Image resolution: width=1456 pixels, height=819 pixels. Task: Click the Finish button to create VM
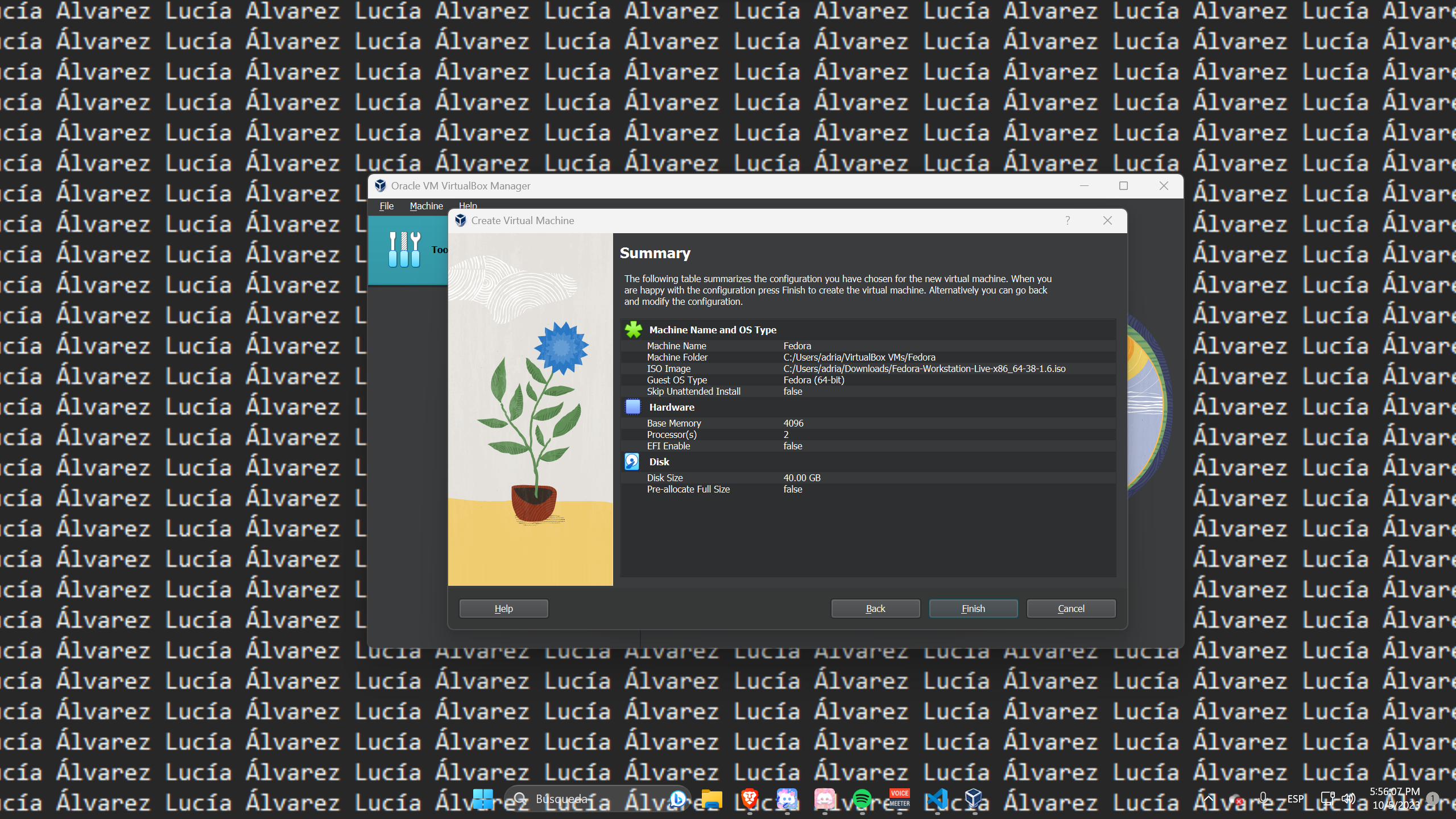(x=973, y=609)
